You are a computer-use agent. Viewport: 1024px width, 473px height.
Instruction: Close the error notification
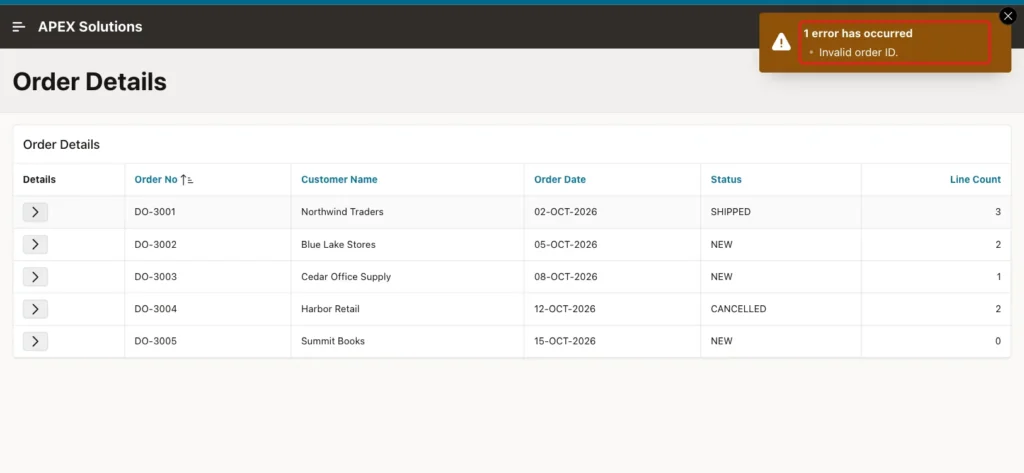pyautogui.click(x=1008, y=16)
